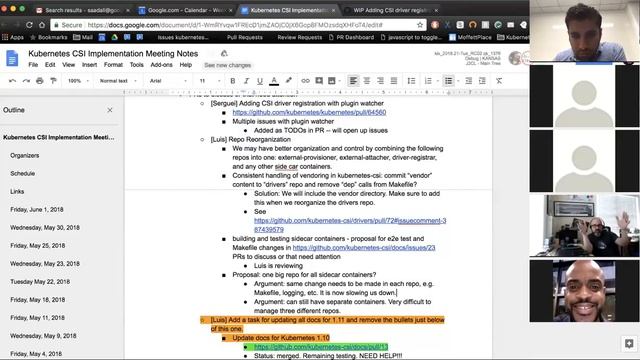Open the kubernetes pull 64560 link
Screen dimensions: 640x360
click(309, 112)
